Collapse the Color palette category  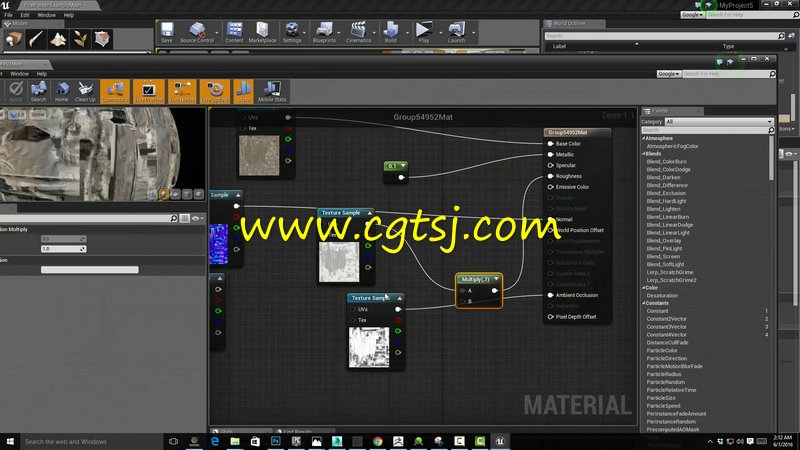click(x=643, y=288)
